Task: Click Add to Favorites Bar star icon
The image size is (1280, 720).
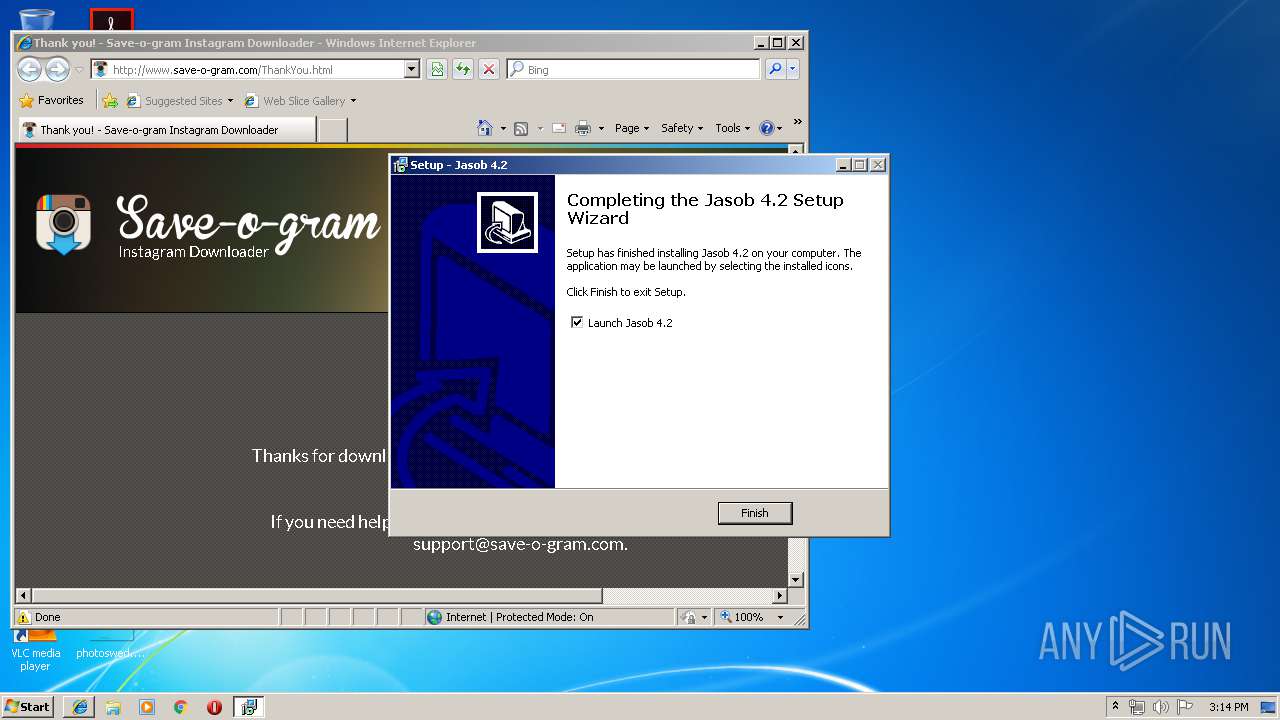Action: coord(110,100)
